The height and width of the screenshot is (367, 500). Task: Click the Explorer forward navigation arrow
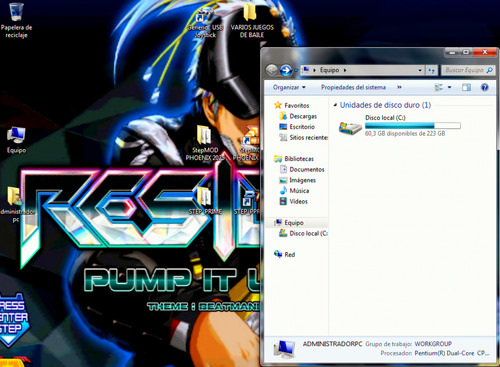(x=285, y=70)
